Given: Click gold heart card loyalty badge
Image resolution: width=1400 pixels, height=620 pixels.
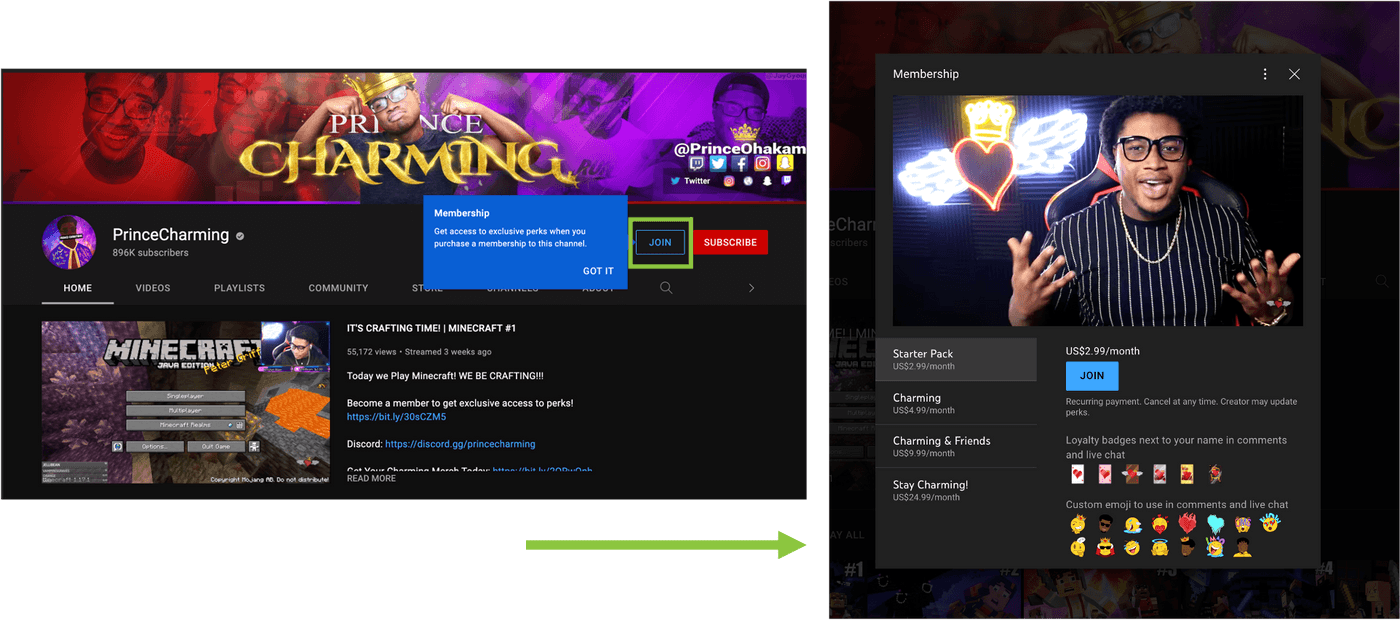Looking at the screenshot, I should click(1187, 474).
